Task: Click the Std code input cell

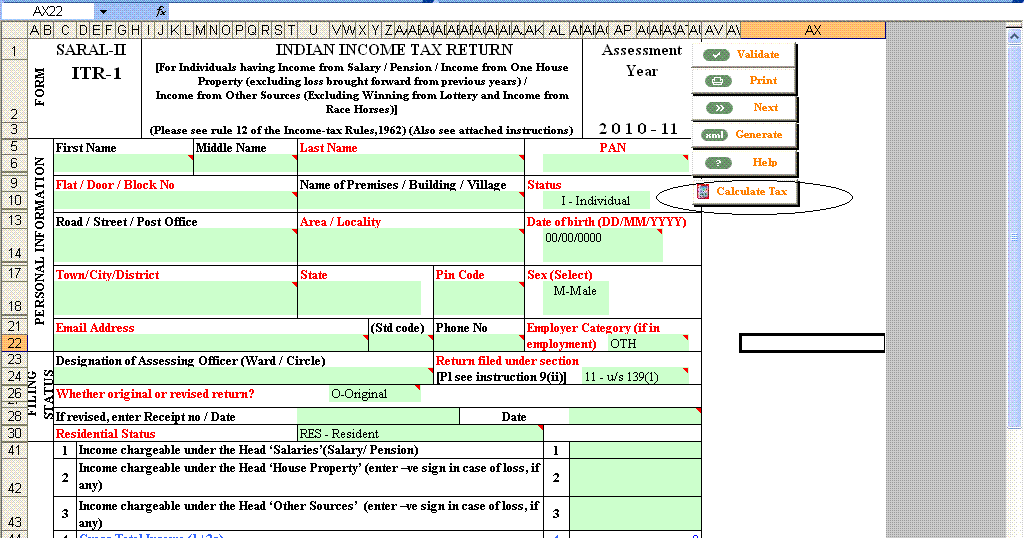Action: coord(401,342)
